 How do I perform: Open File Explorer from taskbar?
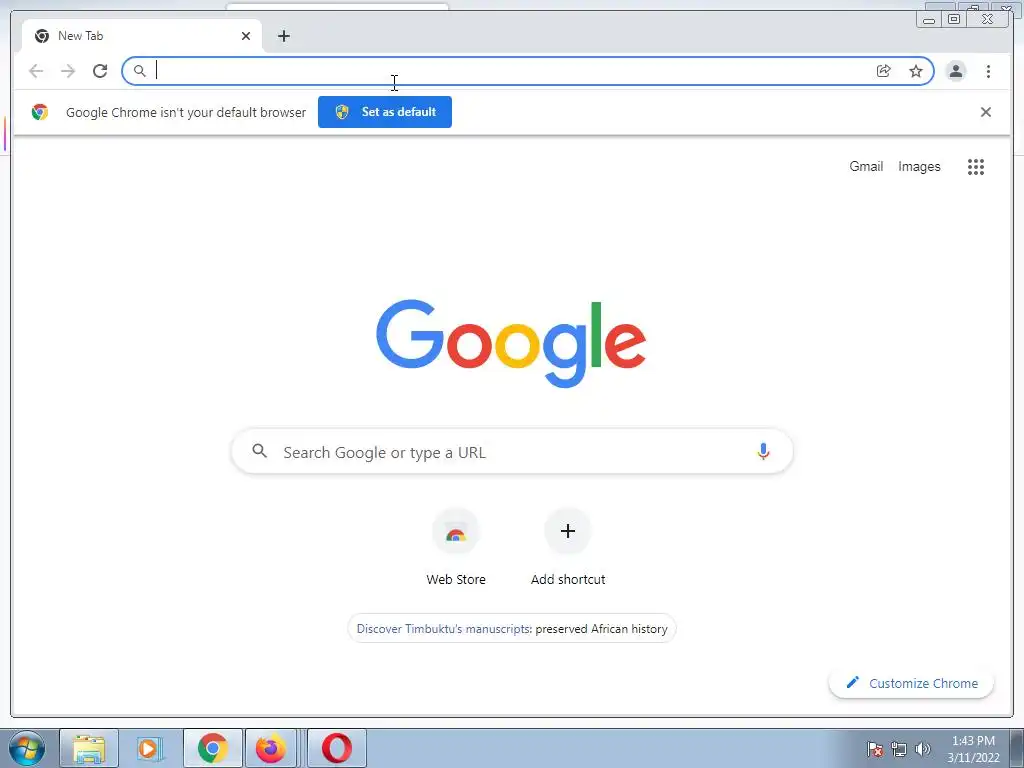89,748
